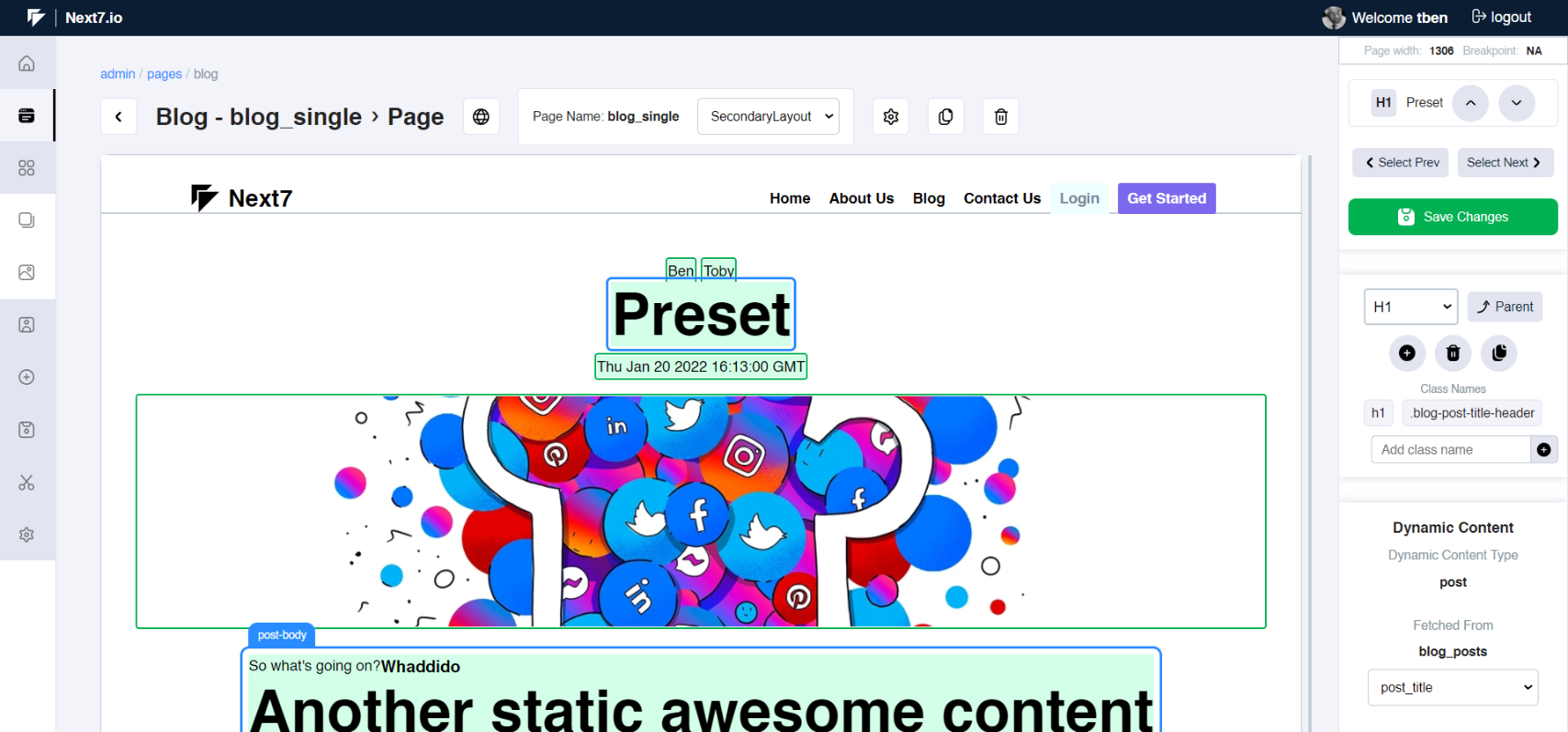Open the home icon in sidebar

point(27,63)
